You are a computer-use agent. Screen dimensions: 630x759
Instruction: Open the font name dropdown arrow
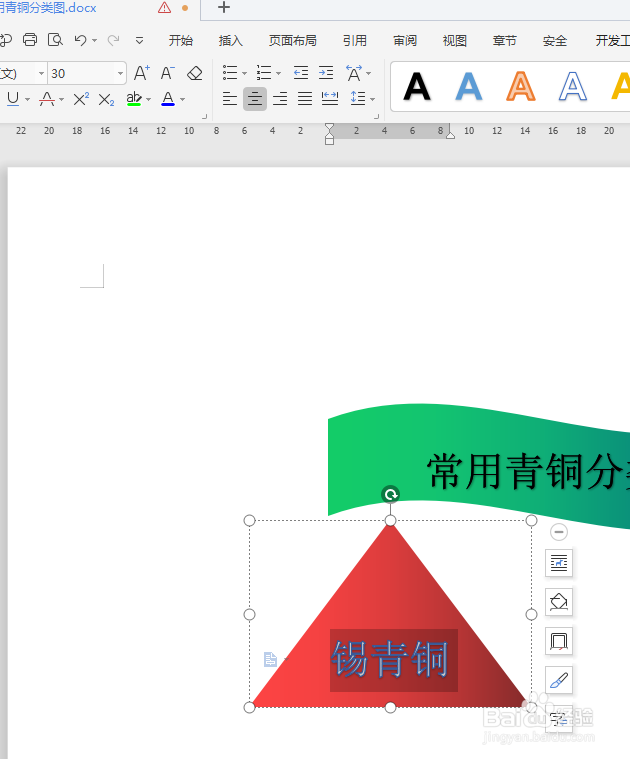coord(41,74)
